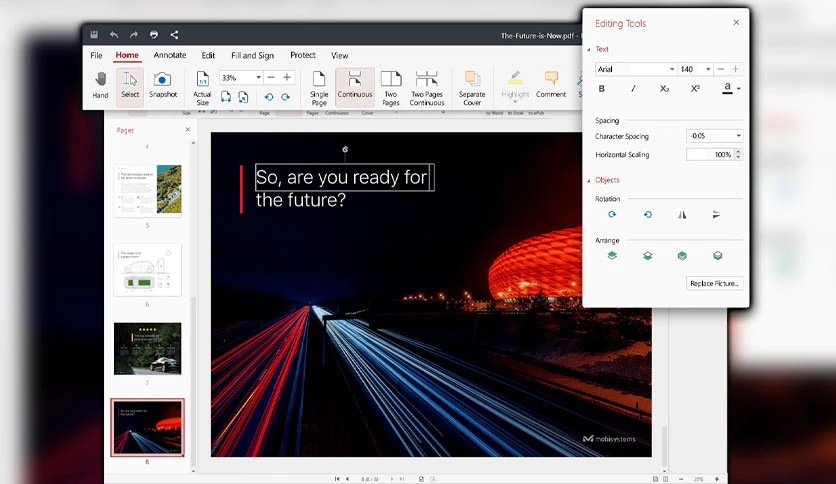This screenshot has height=484, width=836.
Task: Increase font size in Editing Tools
Action: tap(736, 69)
